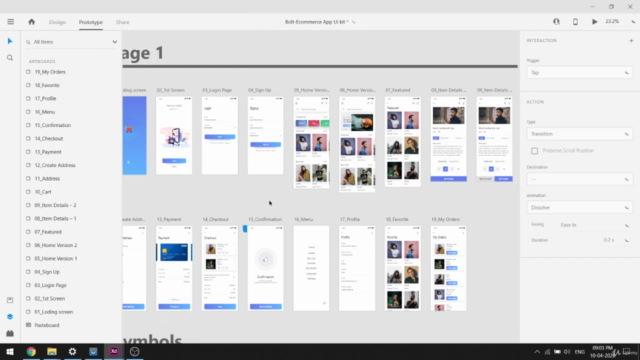Image resolution: width=640 pixels, height=360 pixels.
Task: Click the device preview phone icon
Action: 575,22
